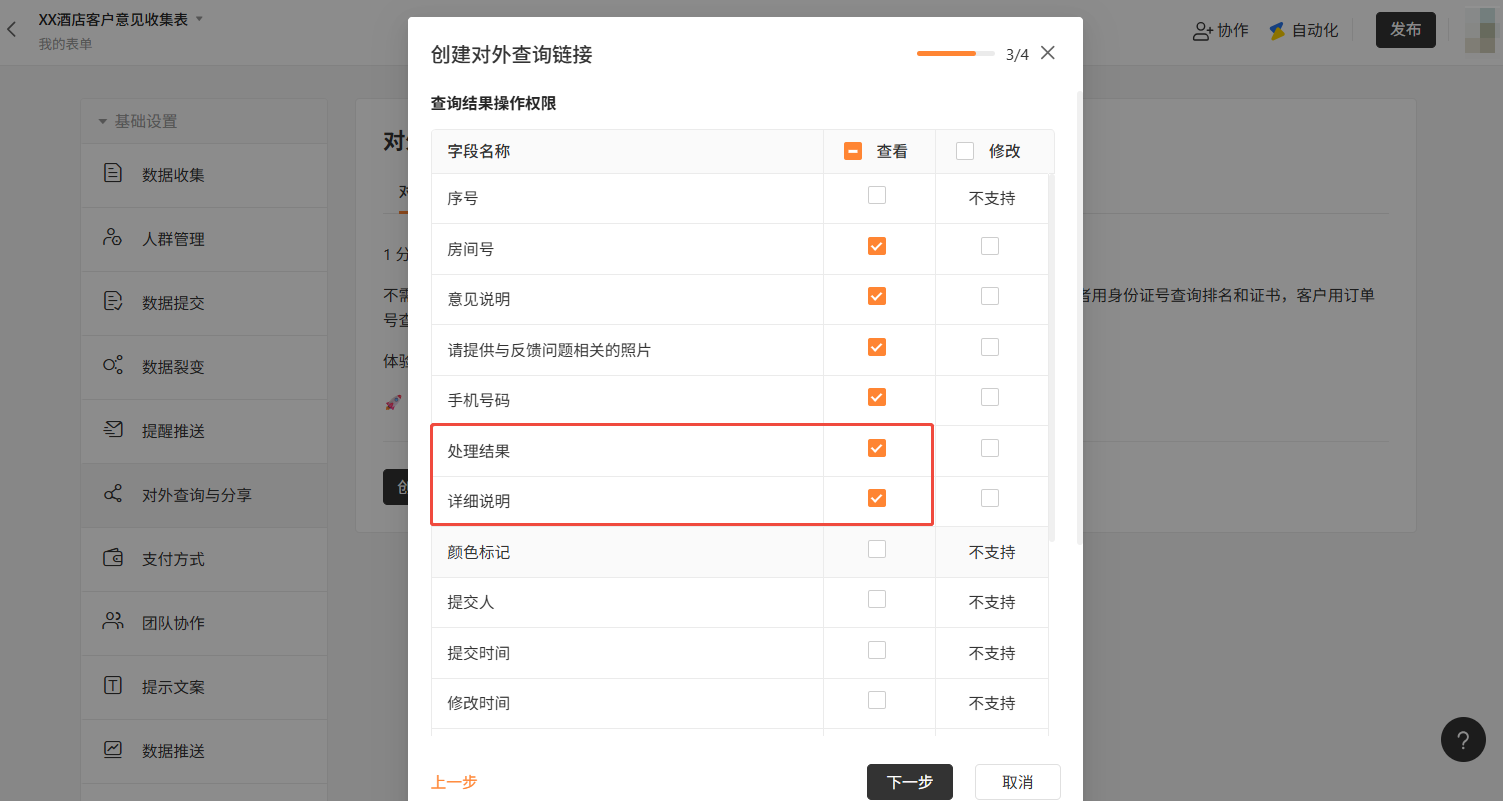Toggle the select-all 修改 header checkbox
This screenshot has width=1503, height=801.
click(x=965, y=151)
